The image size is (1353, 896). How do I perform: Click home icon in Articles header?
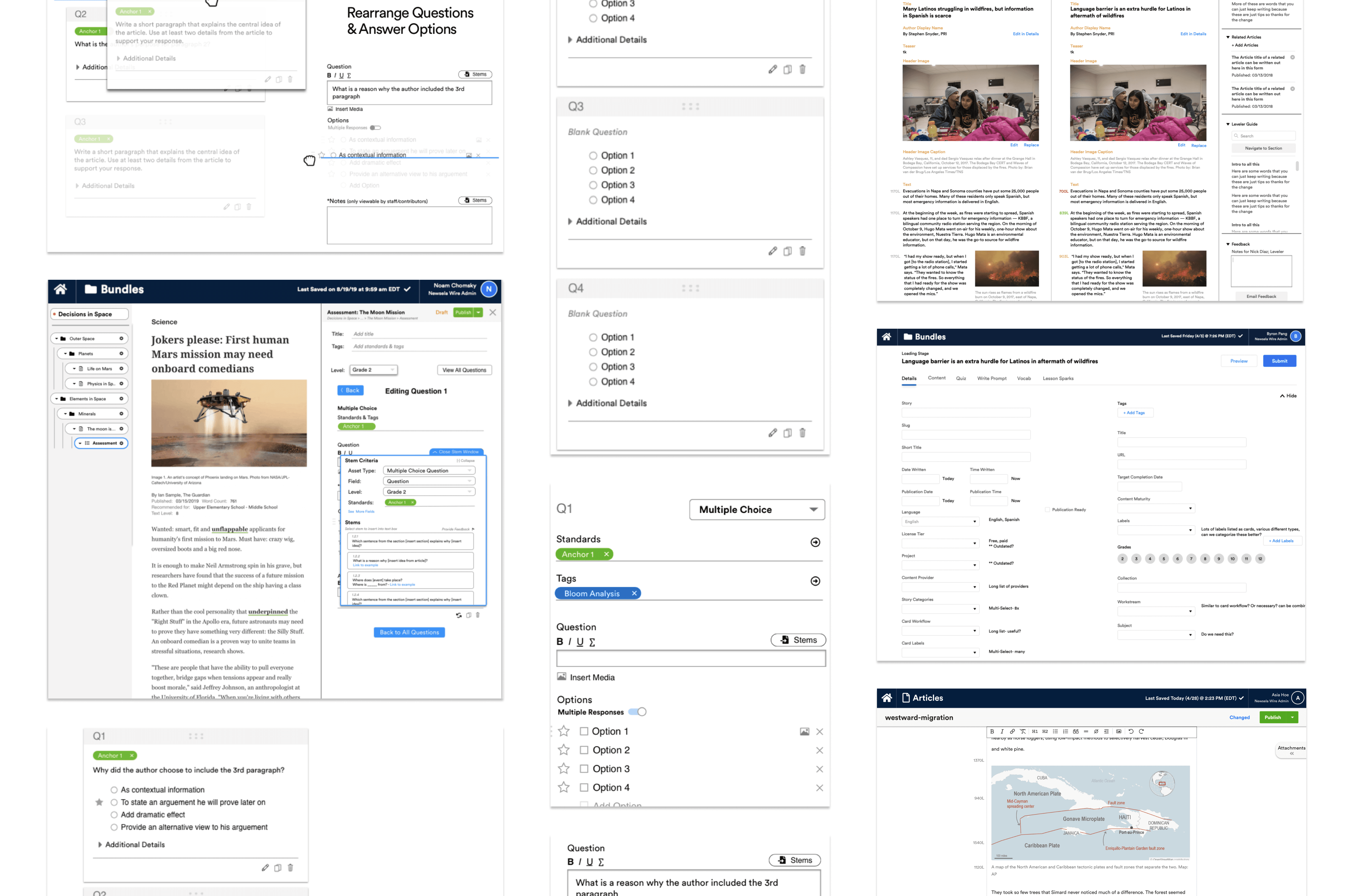(x=886, y=698)
